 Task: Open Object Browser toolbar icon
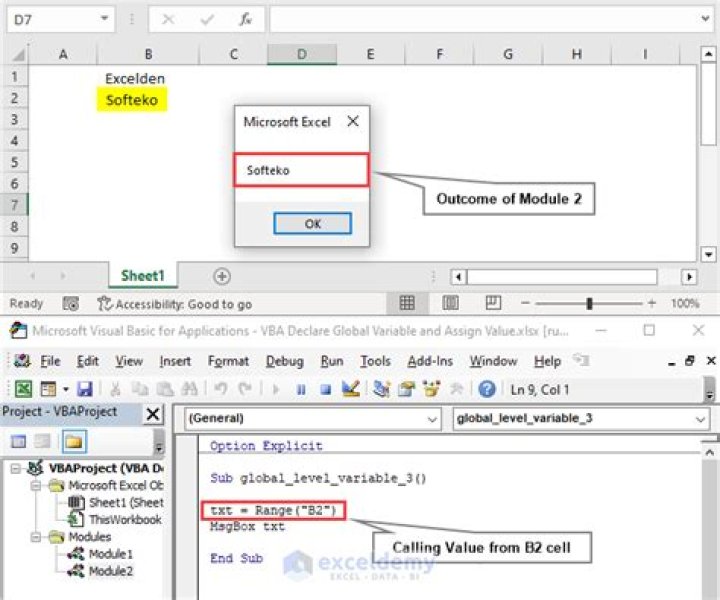point(431,389)
